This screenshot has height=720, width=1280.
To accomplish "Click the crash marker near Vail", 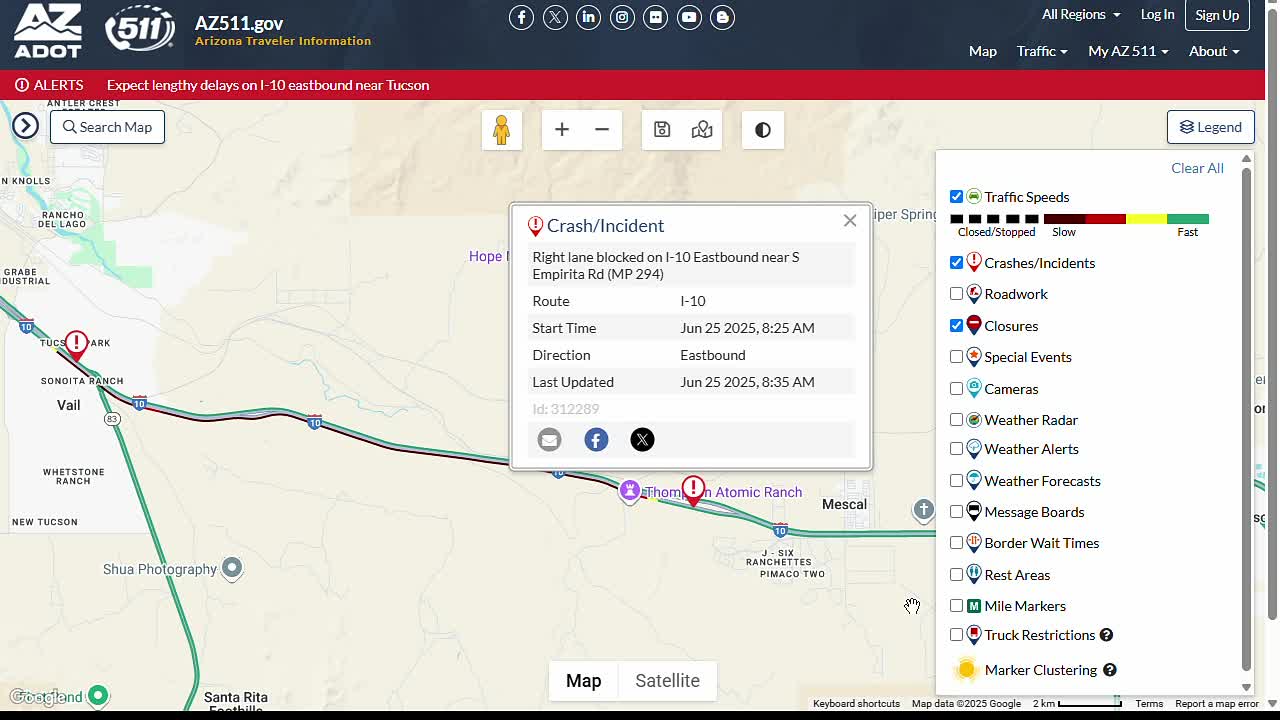I will 76,345.
